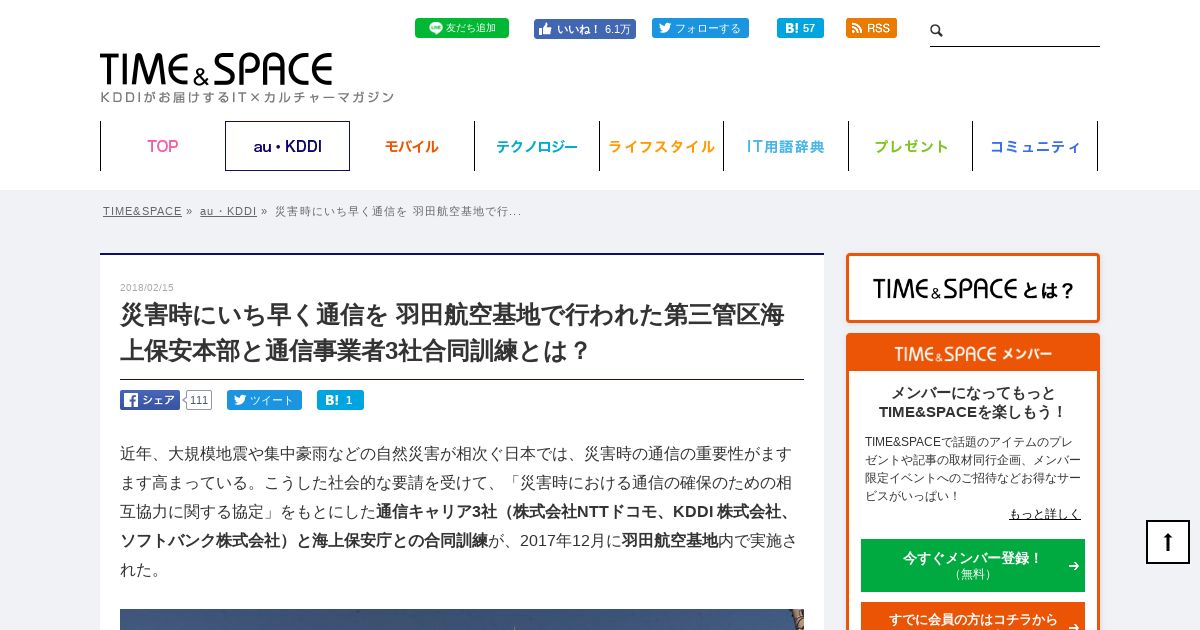This screenshot has height=630, width=1200.
Task: Click the Twitter follow button in header
Action: pyautogui.click(x=700, y=28)
